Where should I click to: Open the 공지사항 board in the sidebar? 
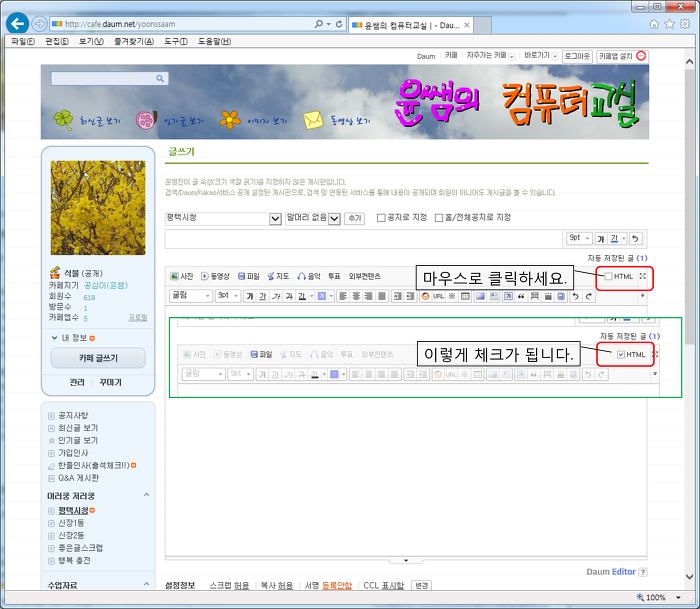73,415
